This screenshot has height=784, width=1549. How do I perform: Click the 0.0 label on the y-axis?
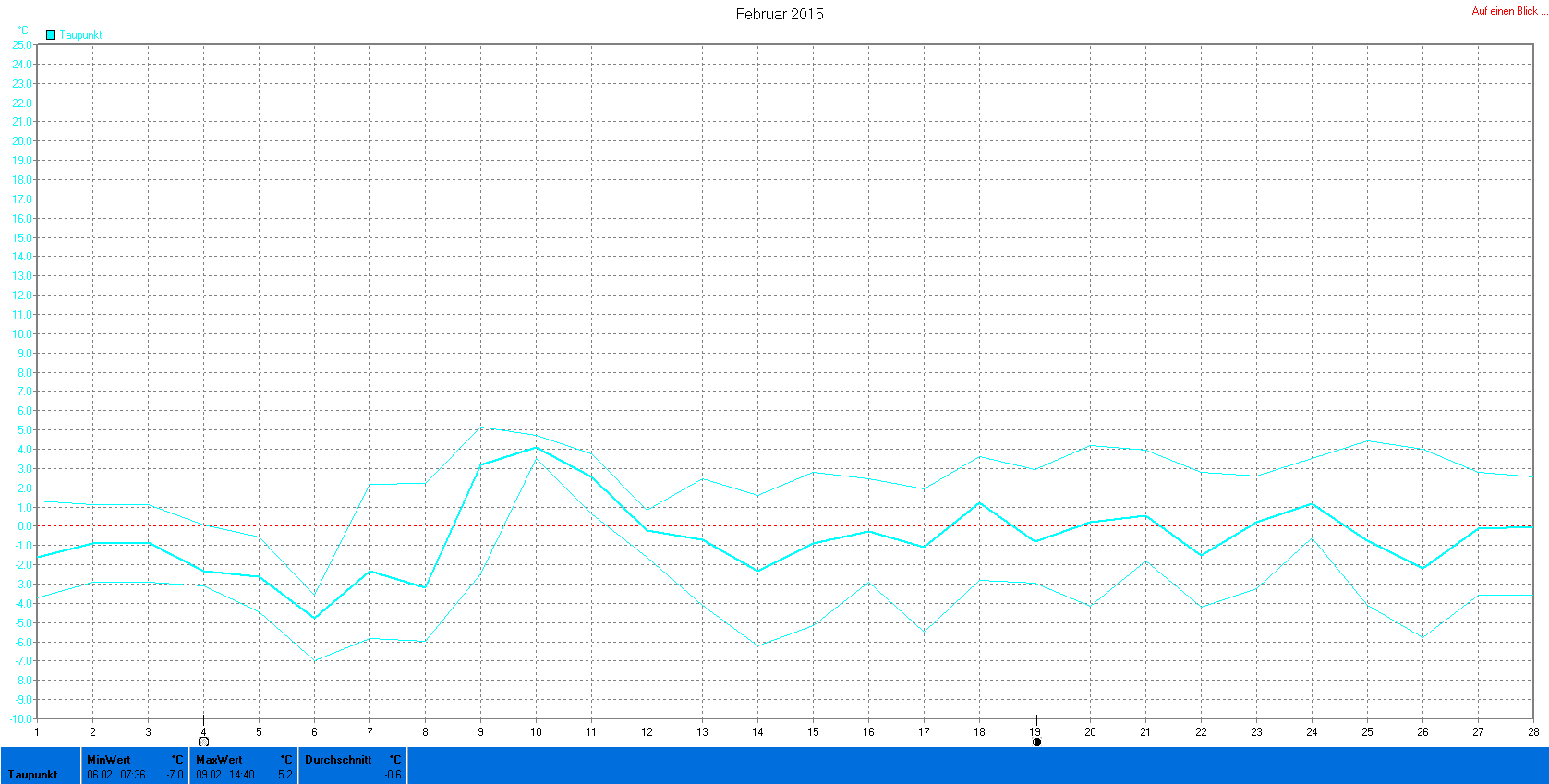click(x=24, y=526)
